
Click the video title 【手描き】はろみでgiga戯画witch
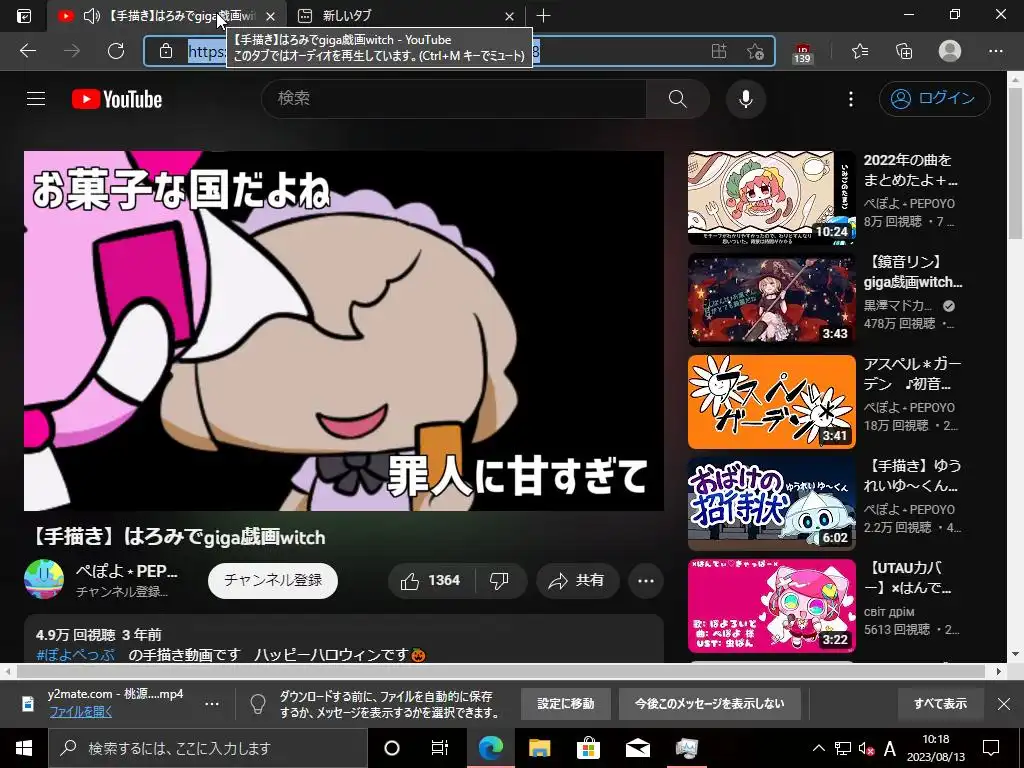(x=178, y=537)
